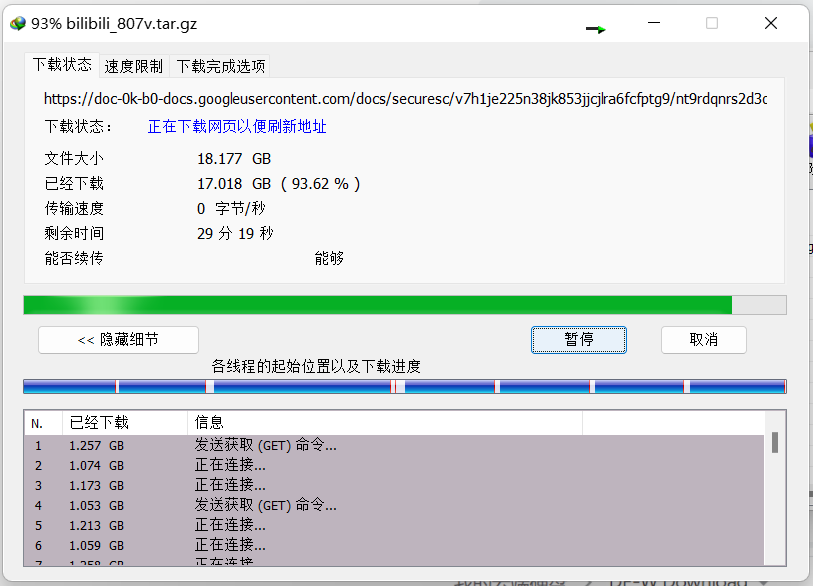Select thread row 1 with 1.257 GB
This screenshot has width=813, height=586.
[x=394, y=445]
